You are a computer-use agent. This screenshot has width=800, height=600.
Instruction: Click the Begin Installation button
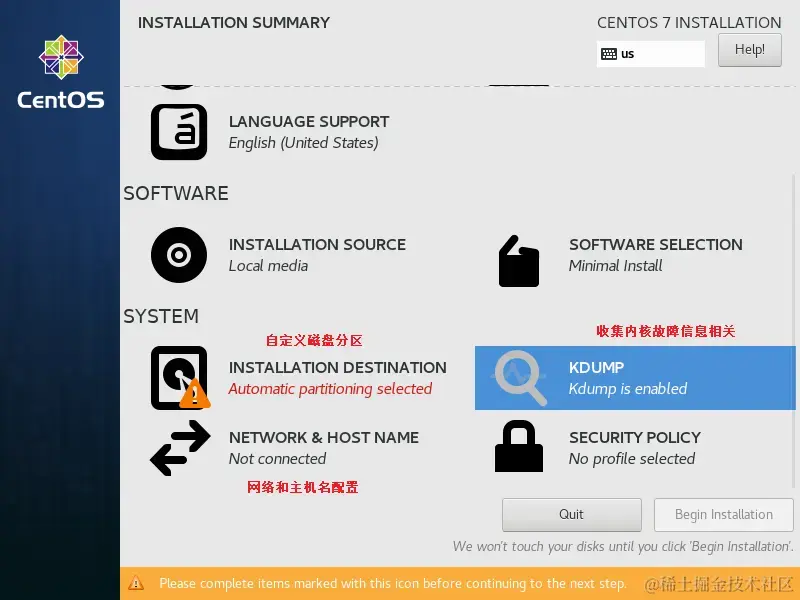pyautogui.click(x=723, y=515)
